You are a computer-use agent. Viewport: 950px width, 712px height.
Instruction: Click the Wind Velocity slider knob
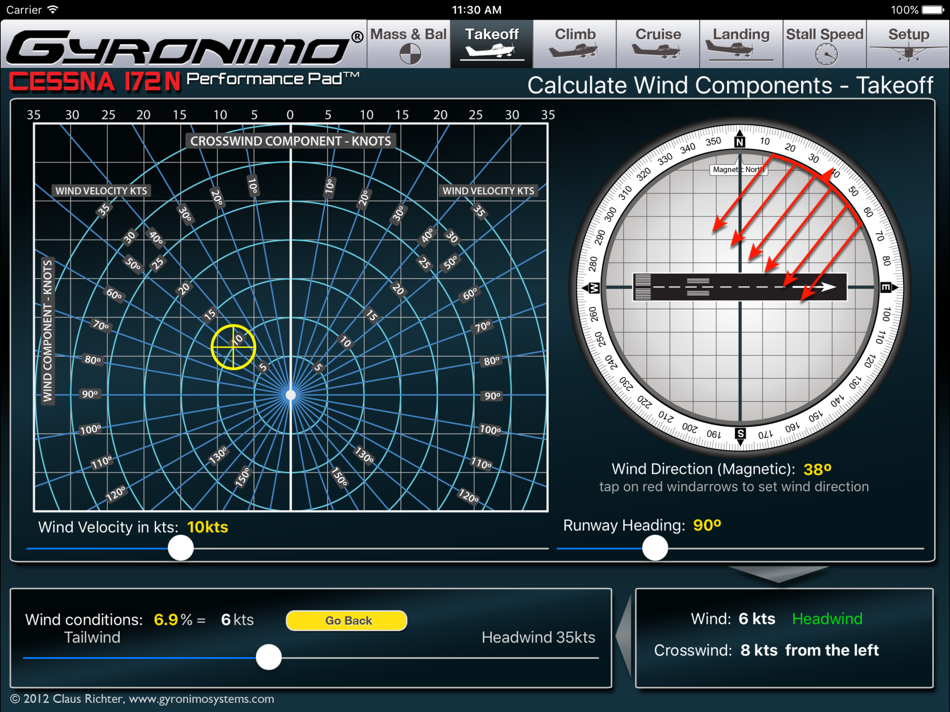pos(181,547)
